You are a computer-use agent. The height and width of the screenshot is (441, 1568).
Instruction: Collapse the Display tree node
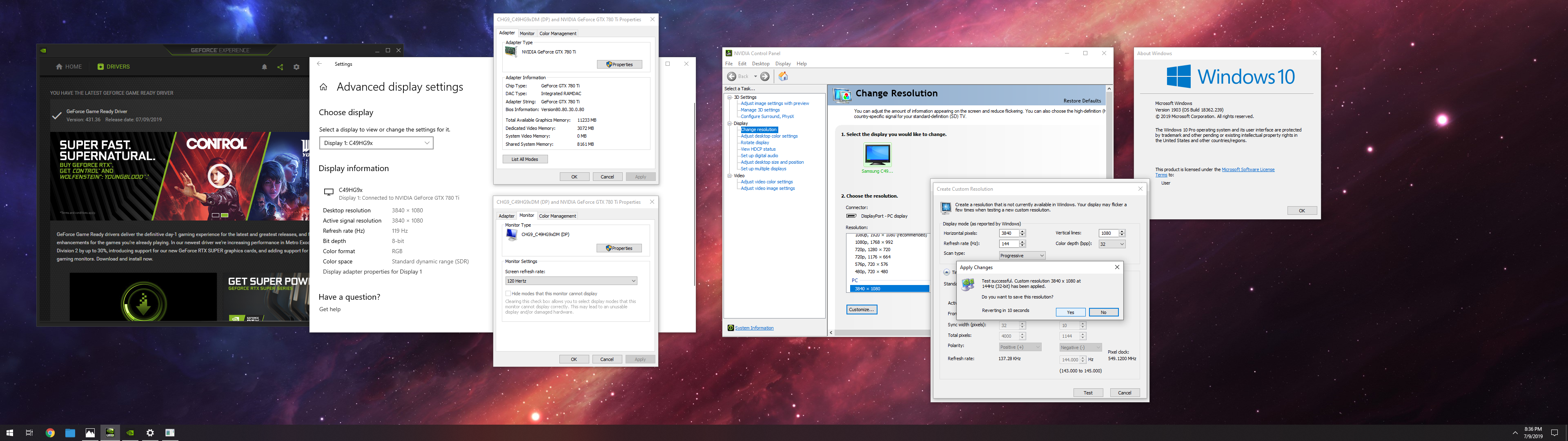(729, 124)
